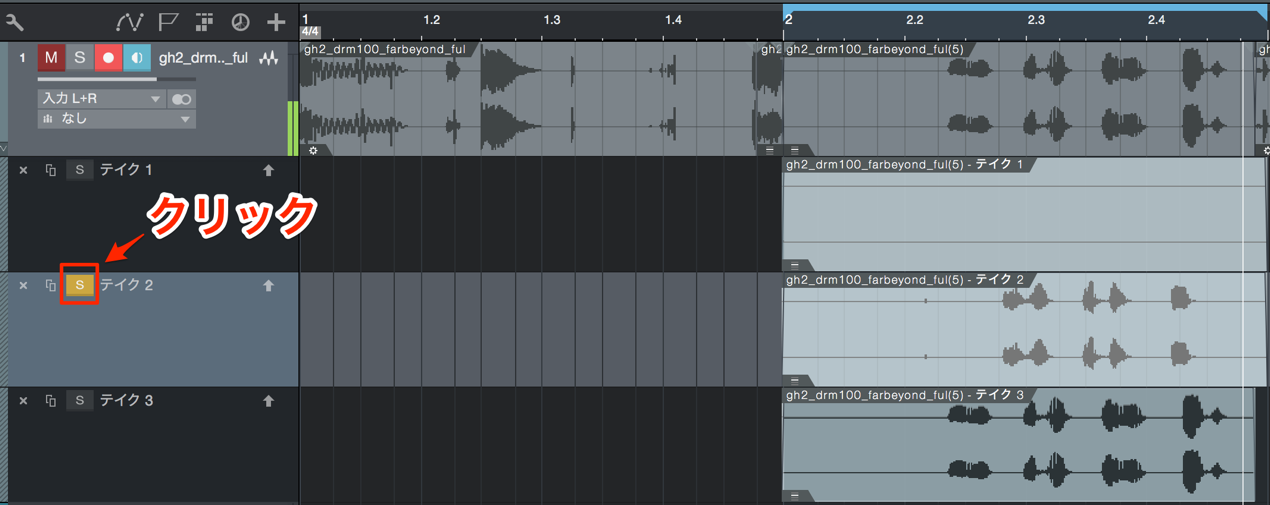1270x505 pixels.
Task: Solo the テイク 2 layer
Action: point(80,286)
